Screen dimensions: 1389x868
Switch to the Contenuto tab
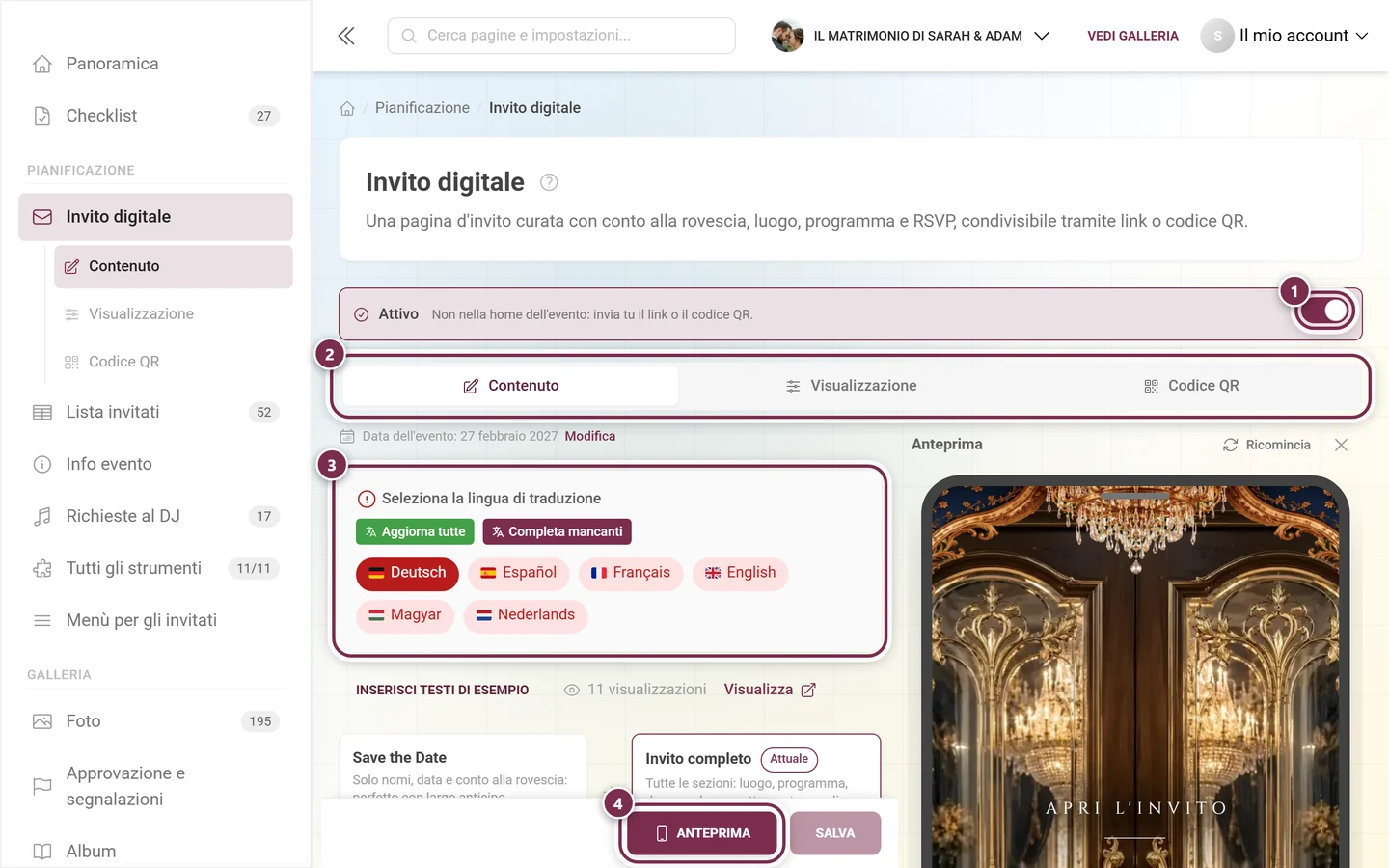point(511,386)
